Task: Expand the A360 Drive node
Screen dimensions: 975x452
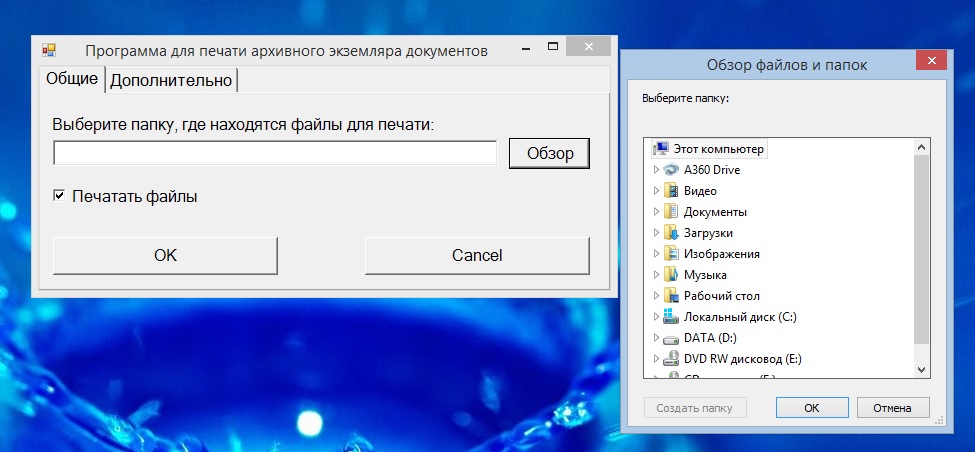Action: [x=656, y=170]
